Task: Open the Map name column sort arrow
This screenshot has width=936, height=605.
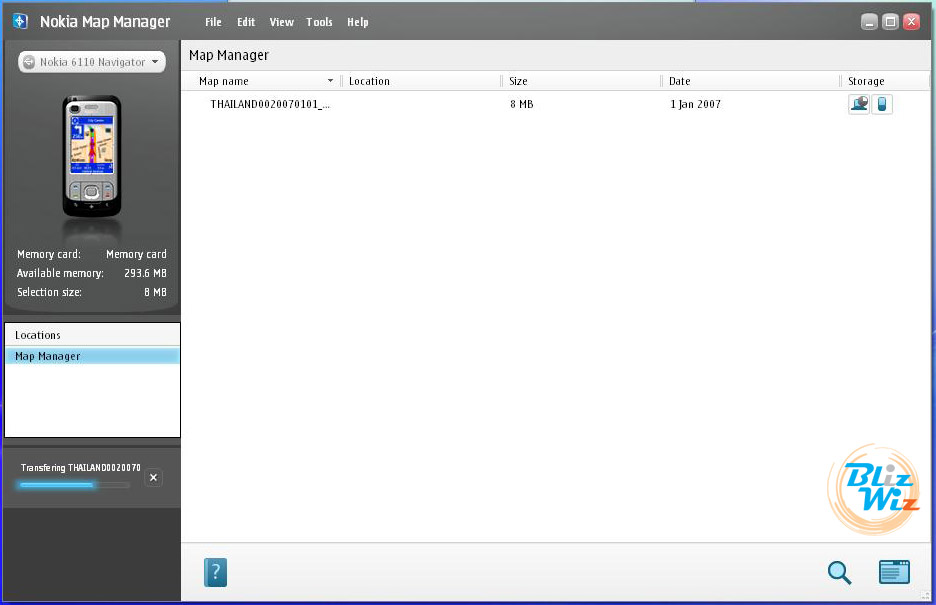Action: [330, 81]
